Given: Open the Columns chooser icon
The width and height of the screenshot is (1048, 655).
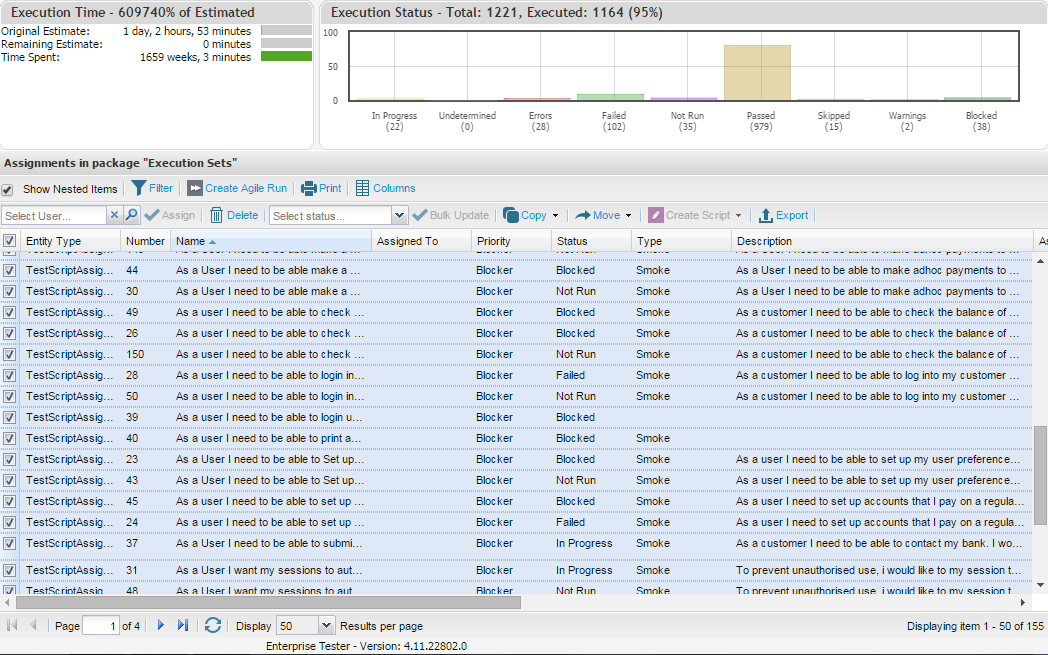Looking at the screenshot, I should click(x=362, y=188).
